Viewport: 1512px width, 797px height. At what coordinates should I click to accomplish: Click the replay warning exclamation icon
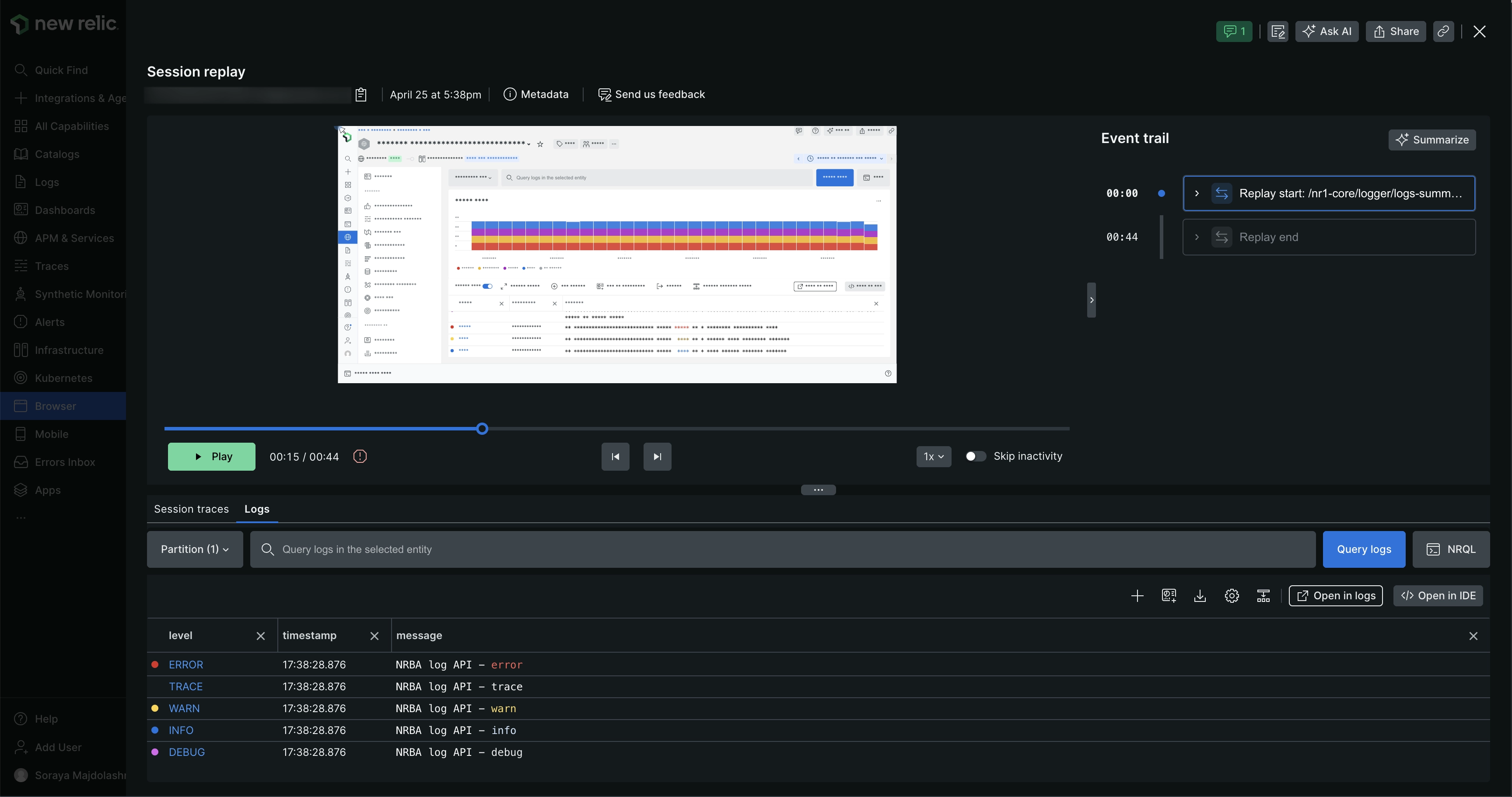click(360, 457)
